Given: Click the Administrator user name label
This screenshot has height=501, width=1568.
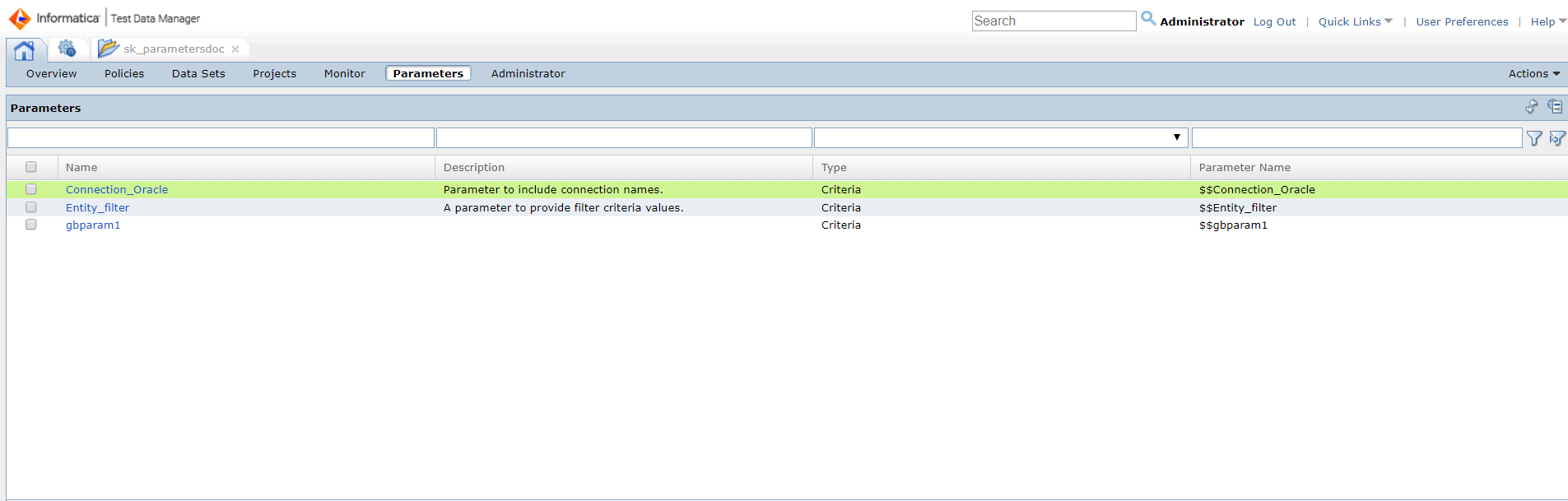Looking at the screenshot, I should pyautogui.click(x=1202, y=22).
